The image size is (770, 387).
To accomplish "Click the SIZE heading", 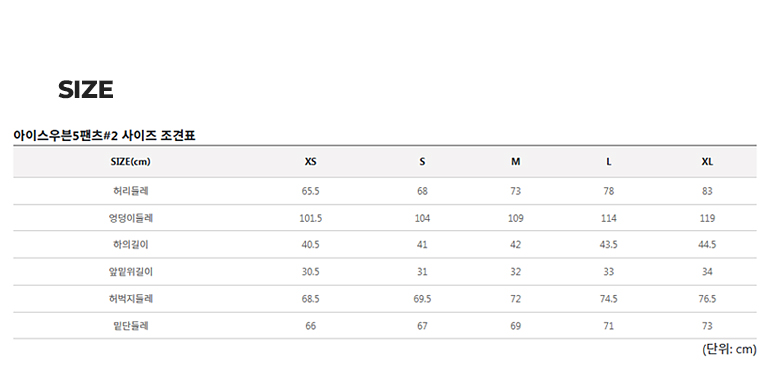I will pyautogui.click(x=86, y=89).
